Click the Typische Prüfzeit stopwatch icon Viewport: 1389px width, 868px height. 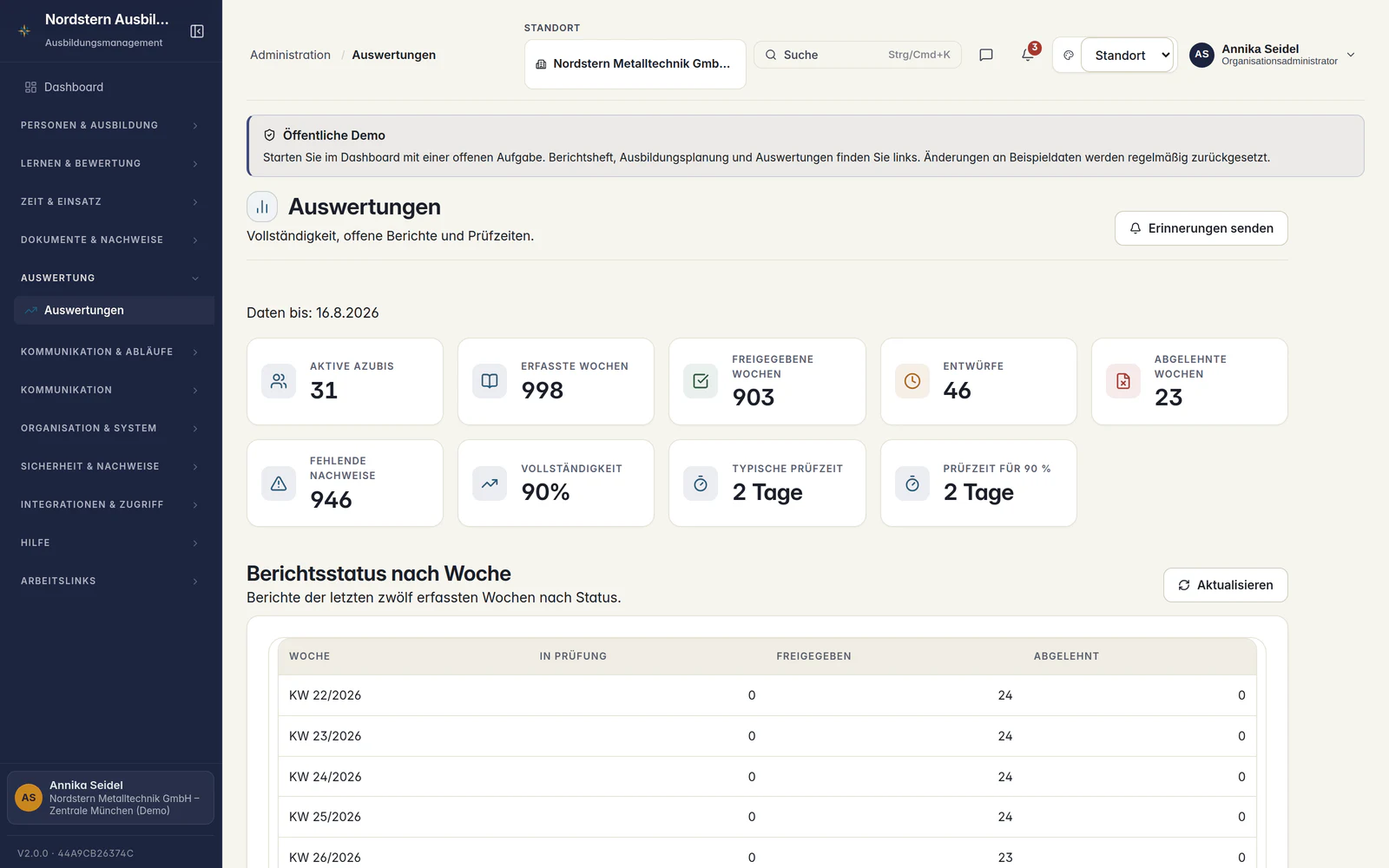point(701,483)
